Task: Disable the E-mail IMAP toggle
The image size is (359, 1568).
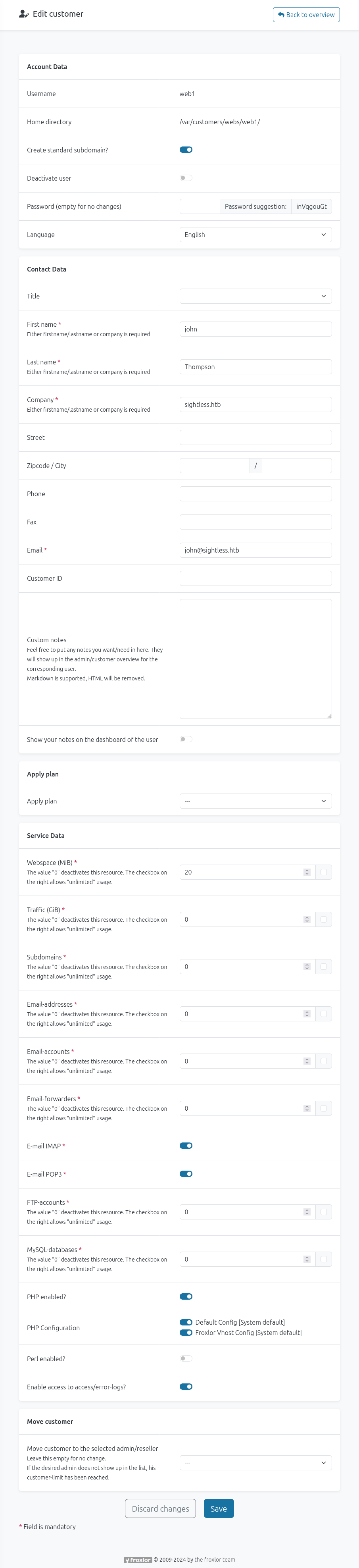Action: coord(186,1146)
